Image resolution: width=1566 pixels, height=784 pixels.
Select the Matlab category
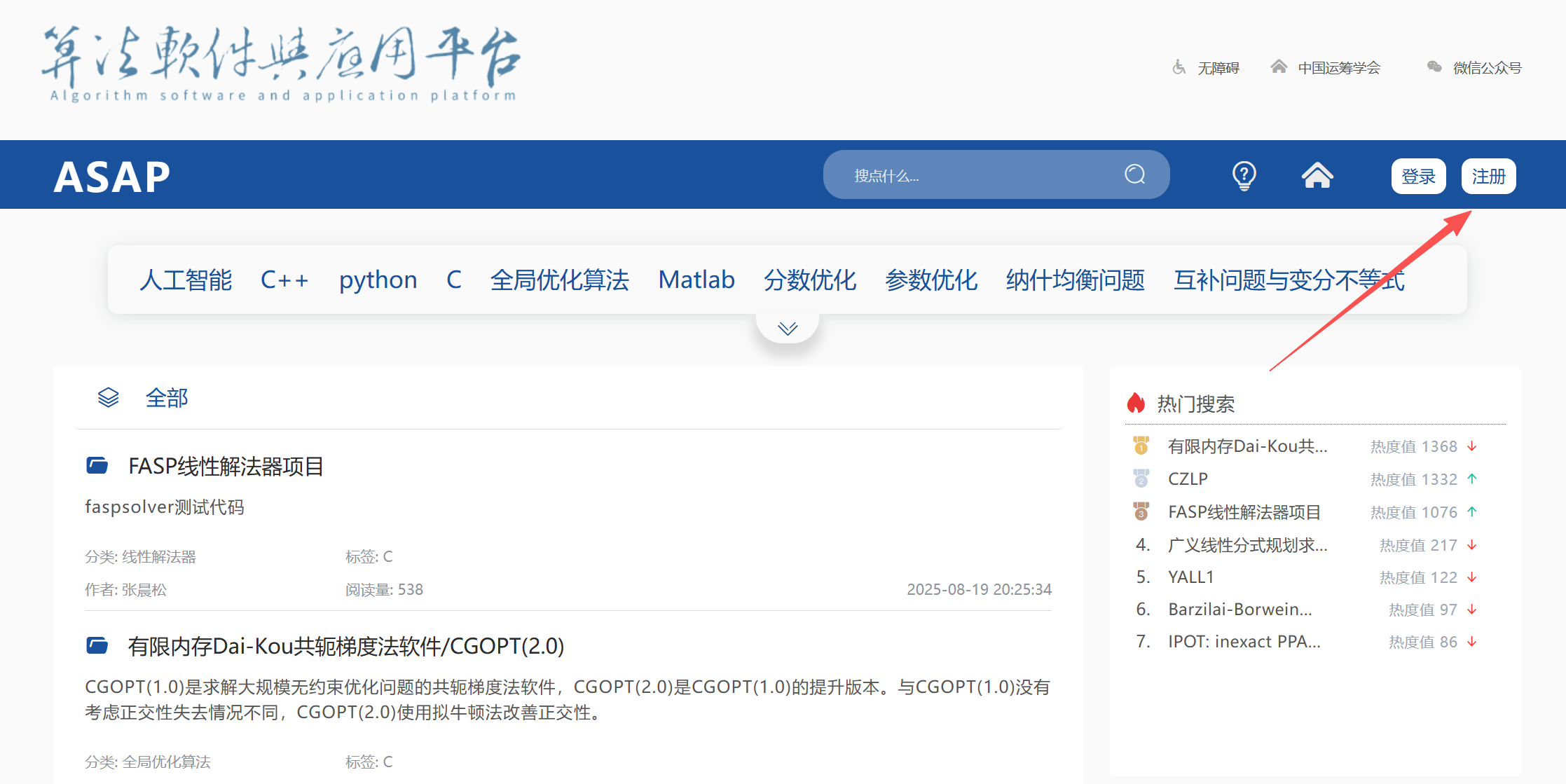(696, 280)
